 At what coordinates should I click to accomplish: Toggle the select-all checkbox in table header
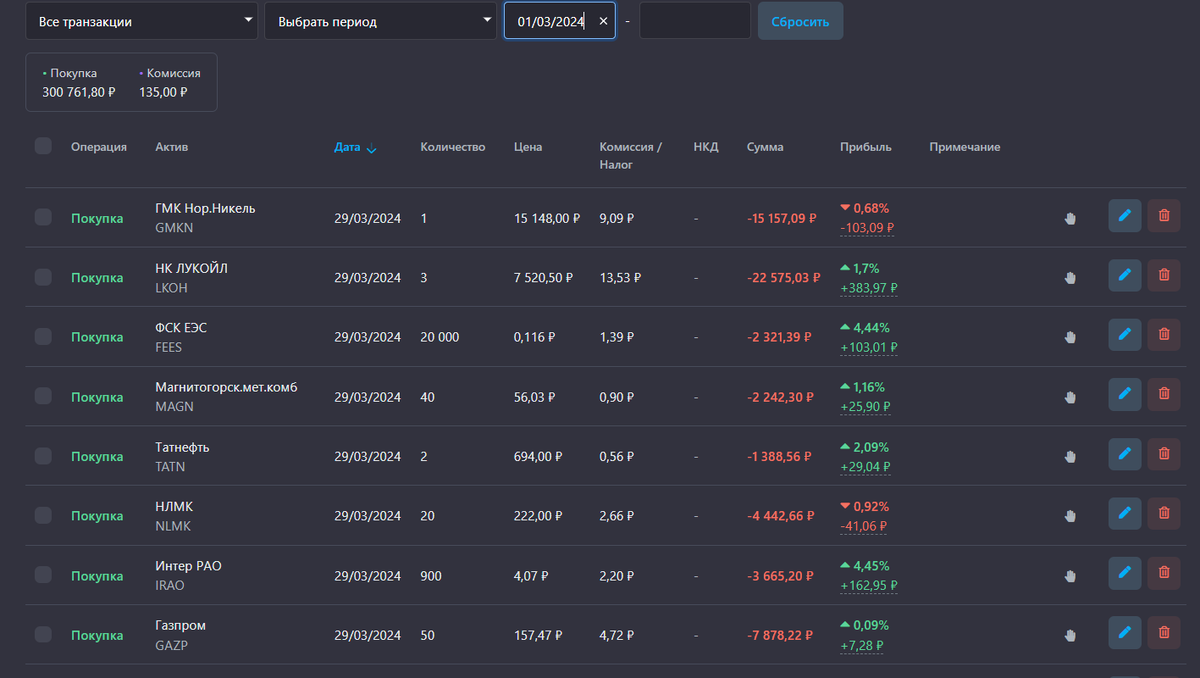point(43,146)
